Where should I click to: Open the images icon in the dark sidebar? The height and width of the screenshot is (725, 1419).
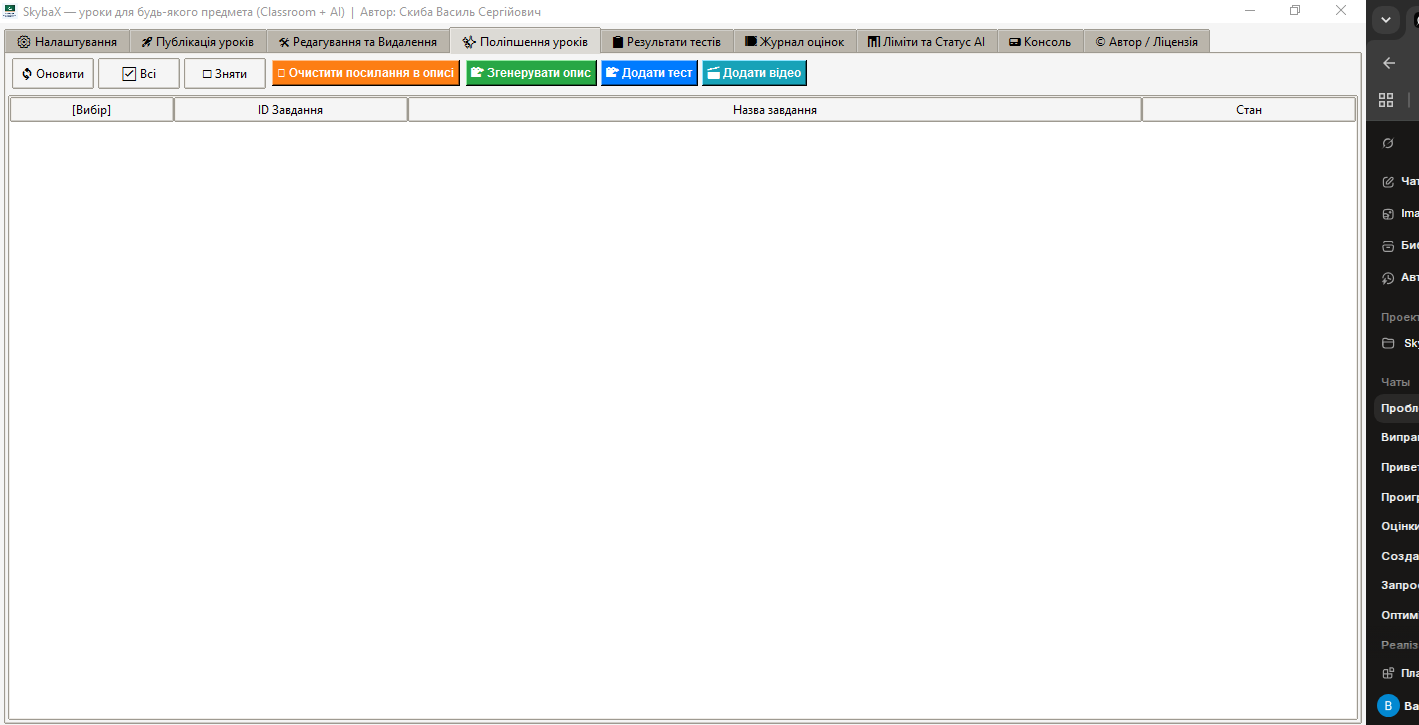1388,214
